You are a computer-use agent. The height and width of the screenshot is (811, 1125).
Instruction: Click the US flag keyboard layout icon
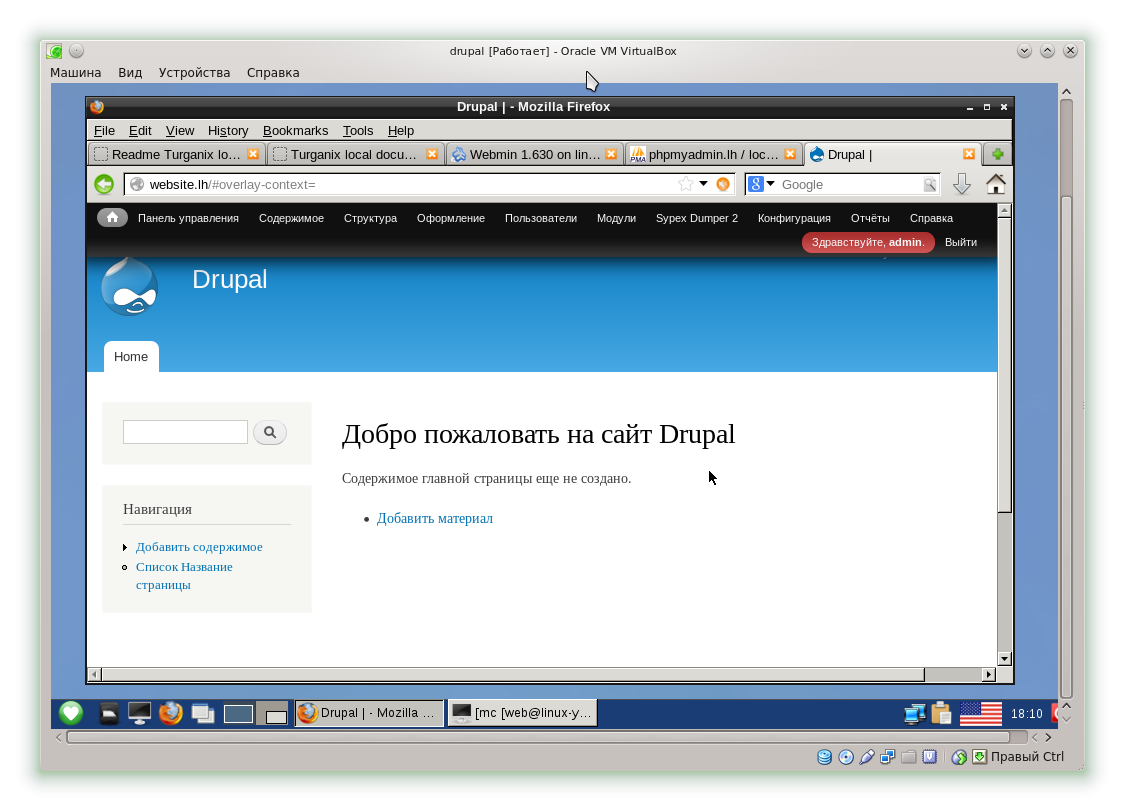click(981, 713)
